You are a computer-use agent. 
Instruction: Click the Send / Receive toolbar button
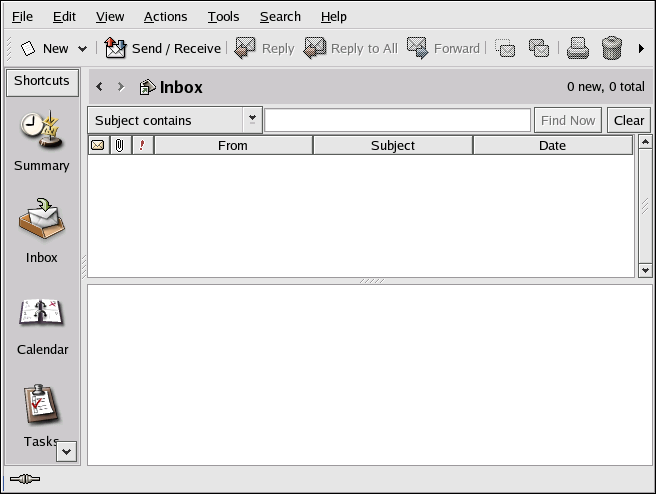click(x=162, y=48)
